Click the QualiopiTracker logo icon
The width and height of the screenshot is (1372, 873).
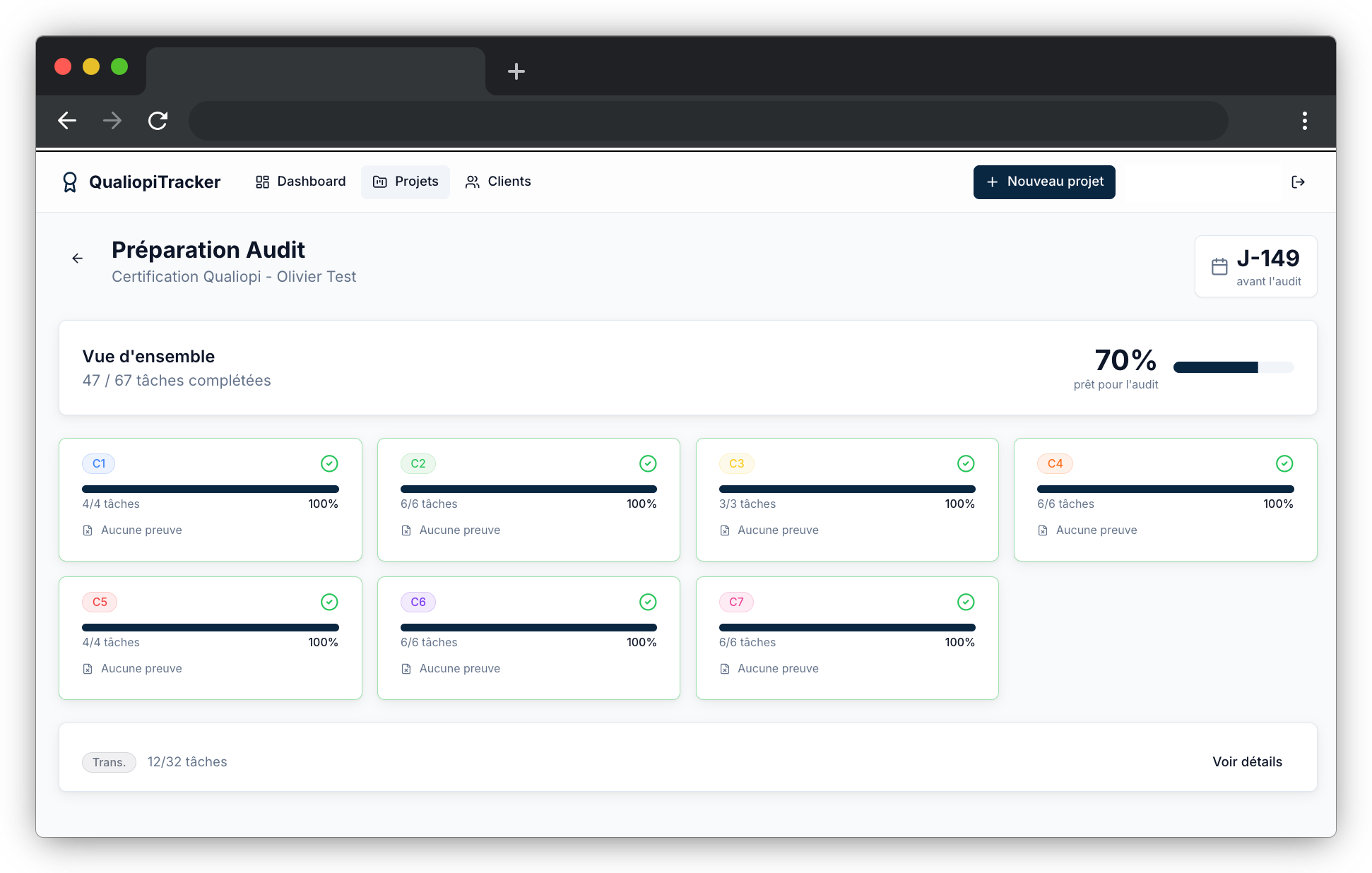tap(69, 182)
